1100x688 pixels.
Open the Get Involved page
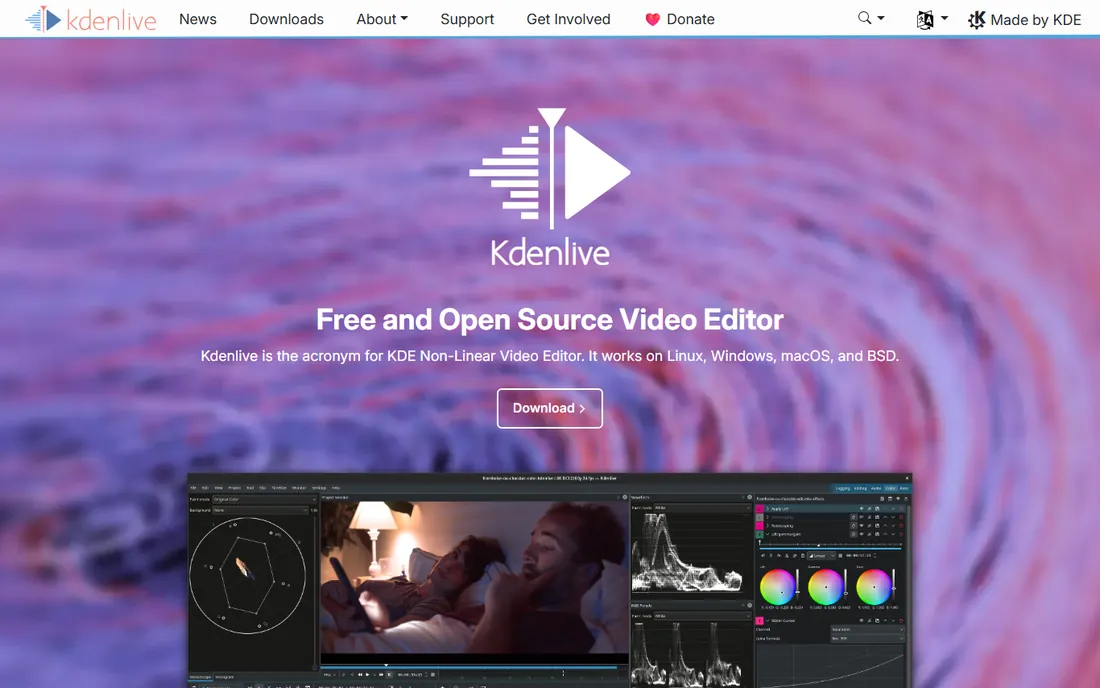click(568, 19)
